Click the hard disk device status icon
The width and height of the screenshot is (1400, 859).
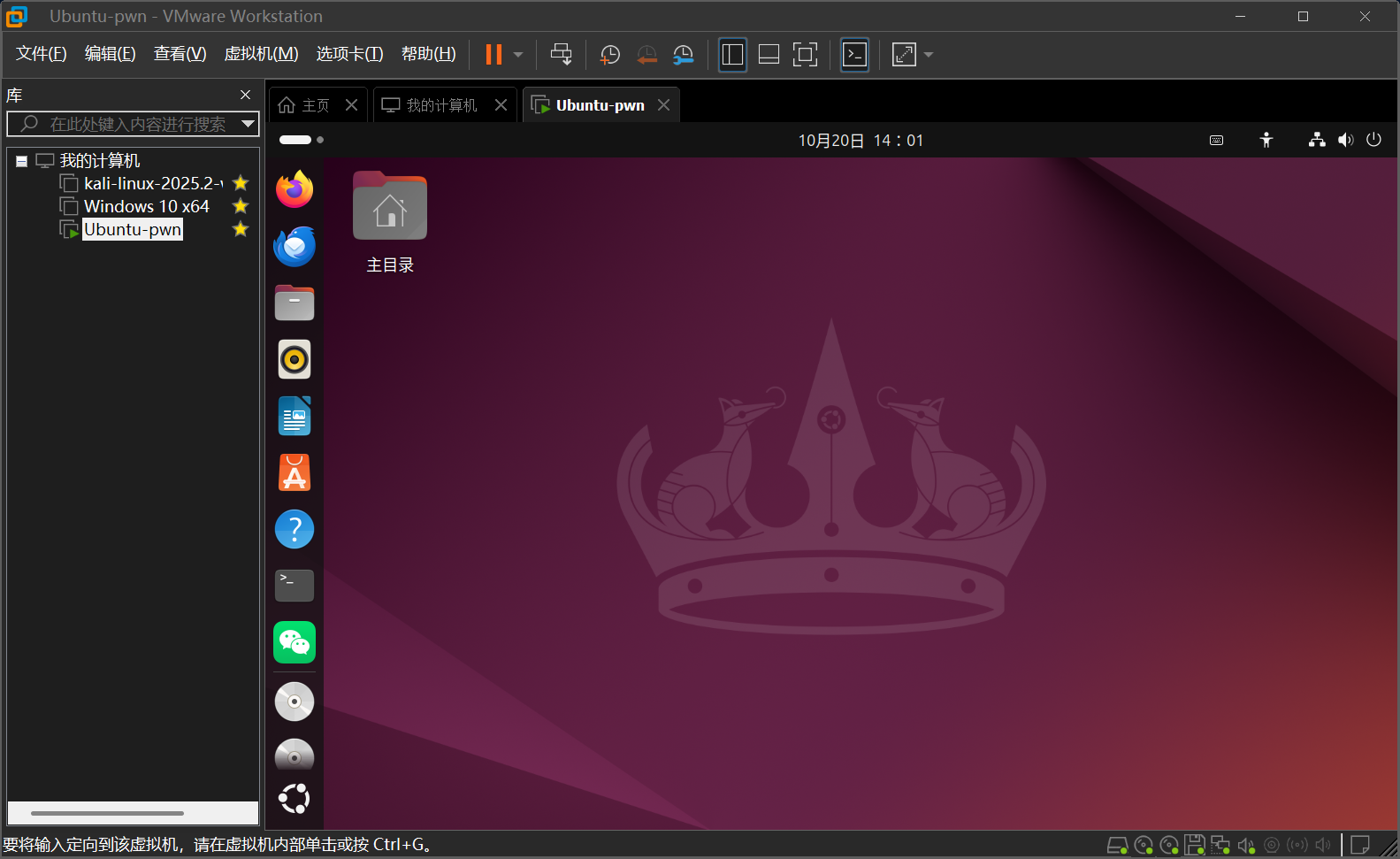[1117, 845]
